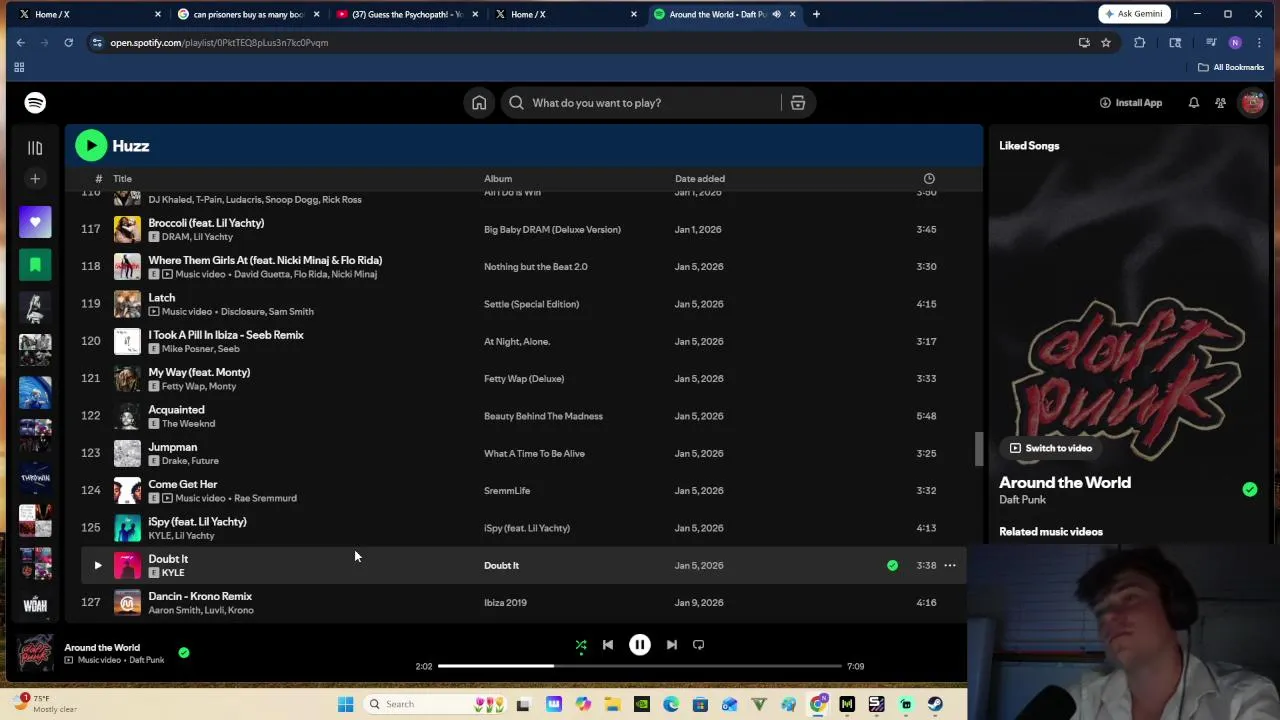Expand Your Library in the sidebar

[35, 148]
